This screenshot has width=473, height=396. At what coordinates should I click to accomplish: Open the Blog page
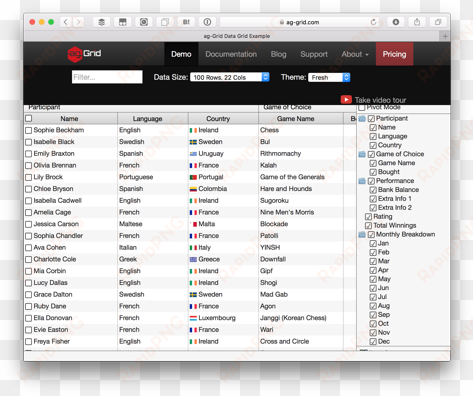[278, 54]
